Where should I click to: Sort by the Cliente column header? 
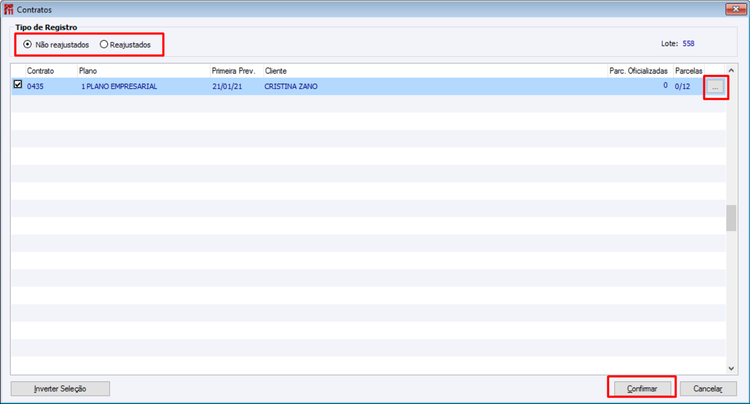pos(435,71)
